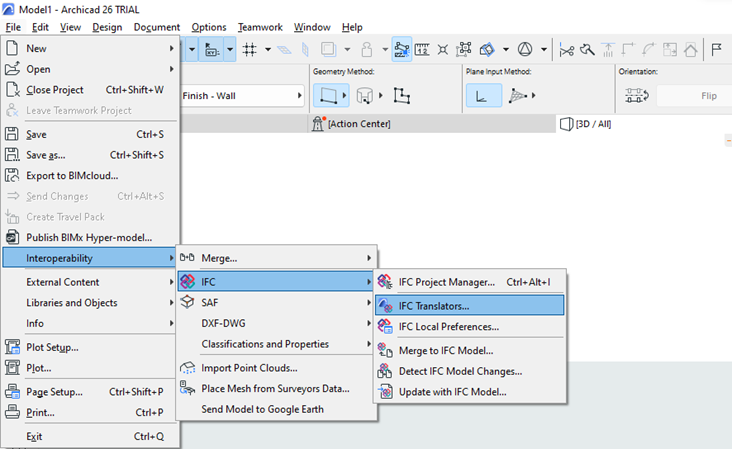Open grid snap dropdown arrow
732x449 pixels.
(268, 49)
